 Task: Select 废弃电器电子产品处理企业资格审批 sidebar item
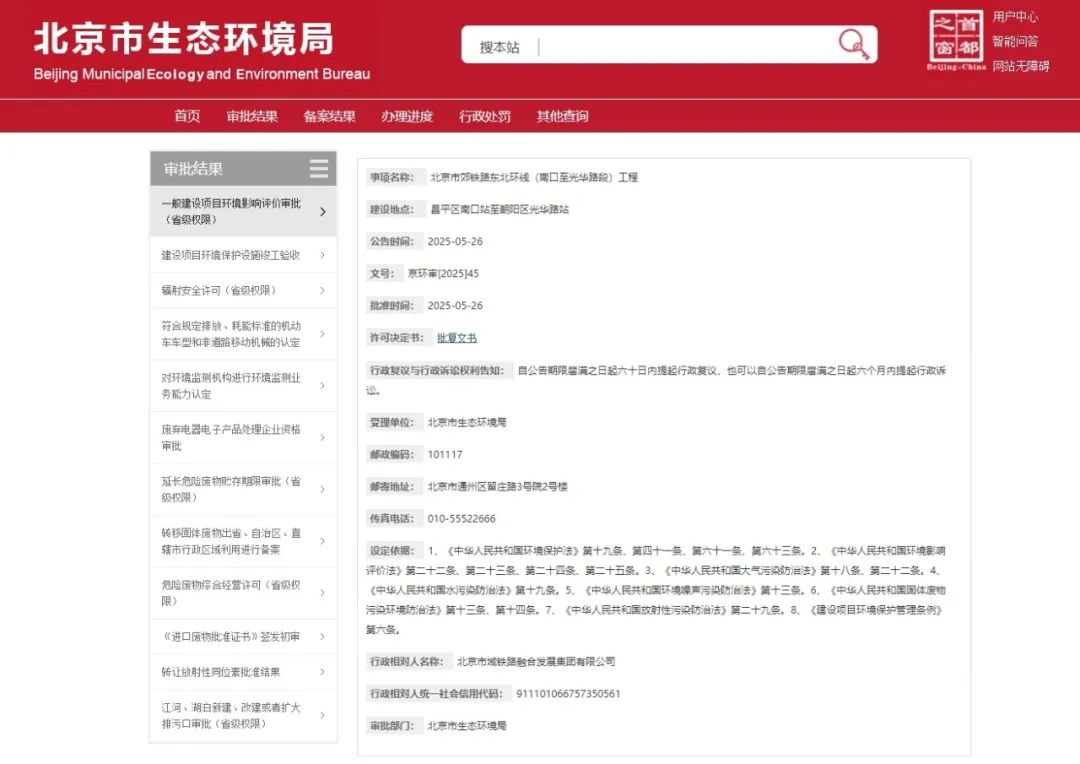click(243, 437)
